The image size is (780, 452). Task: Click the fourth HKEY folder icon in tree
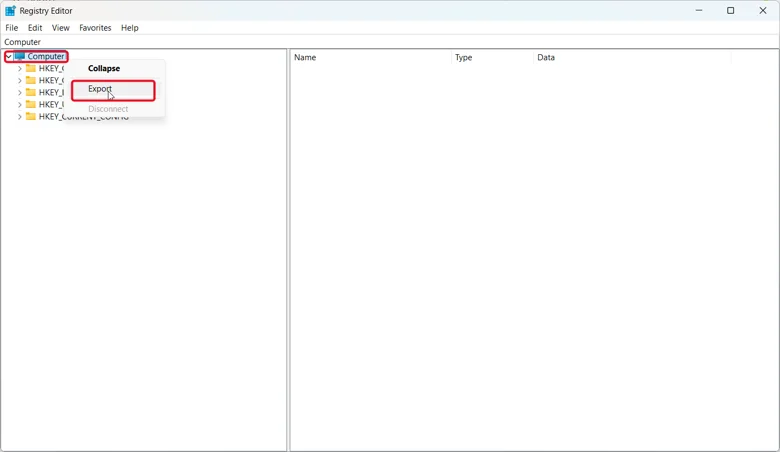(x=31, y=104)
